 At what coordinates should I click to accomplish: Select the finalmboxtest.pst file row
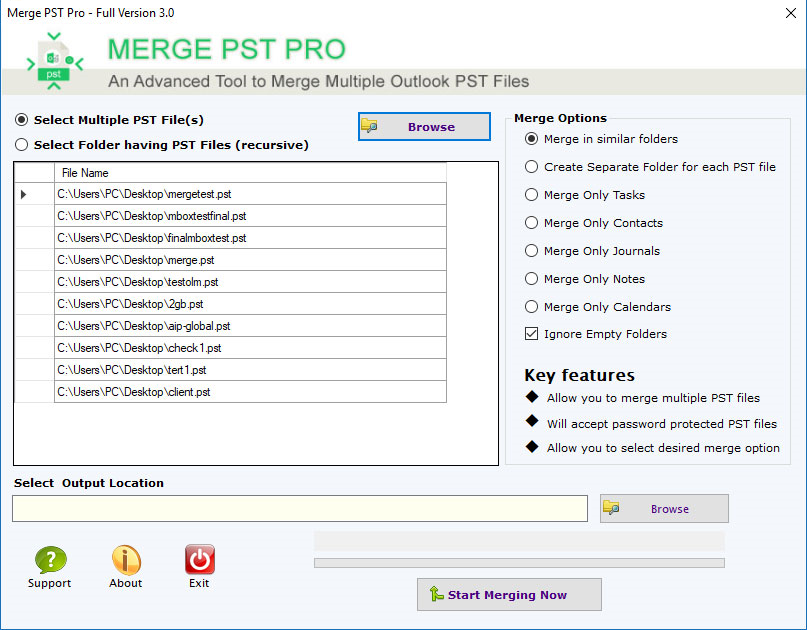coord(250,238)
